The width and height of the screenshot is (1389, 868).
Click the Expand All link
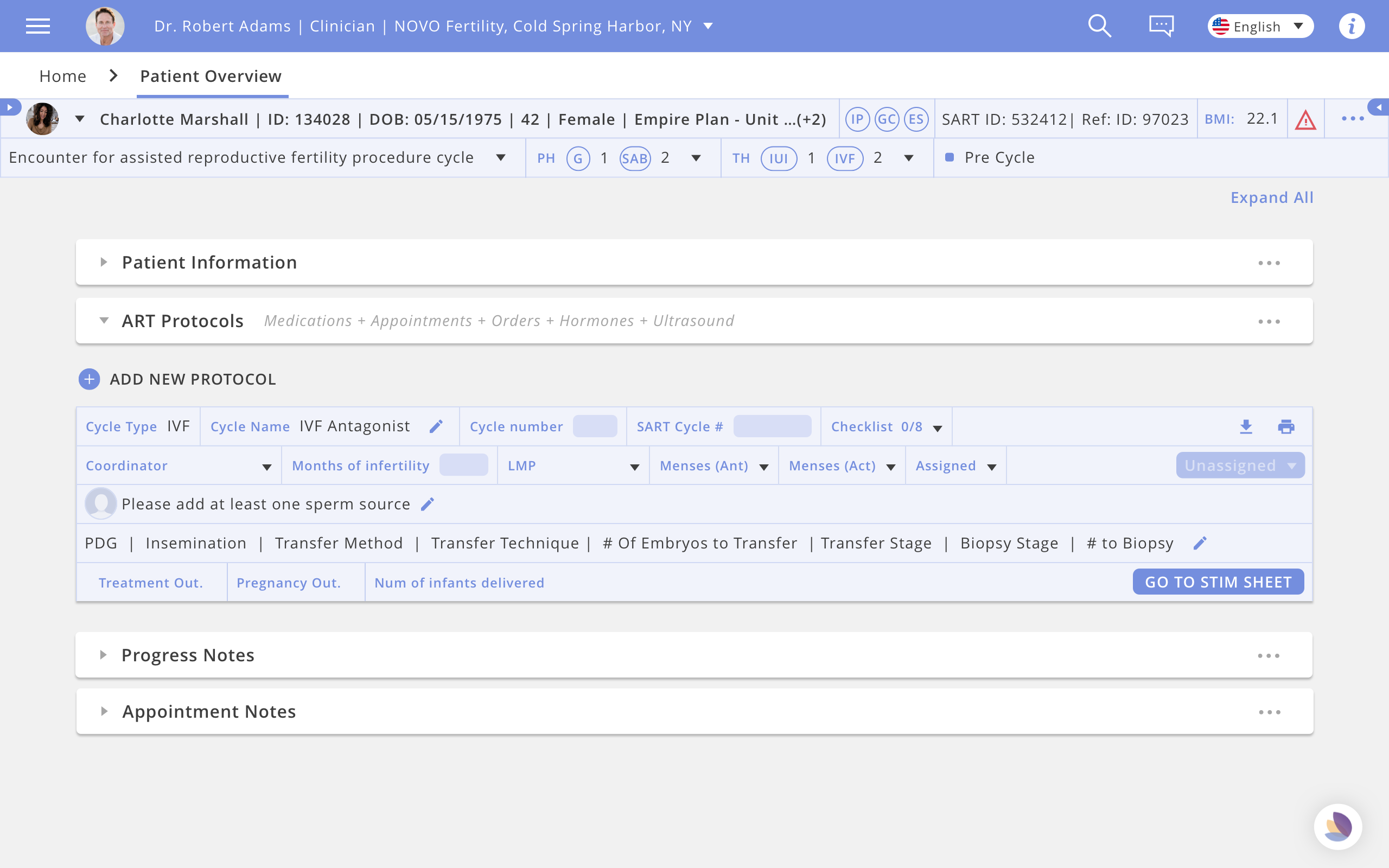point(1272,196)
